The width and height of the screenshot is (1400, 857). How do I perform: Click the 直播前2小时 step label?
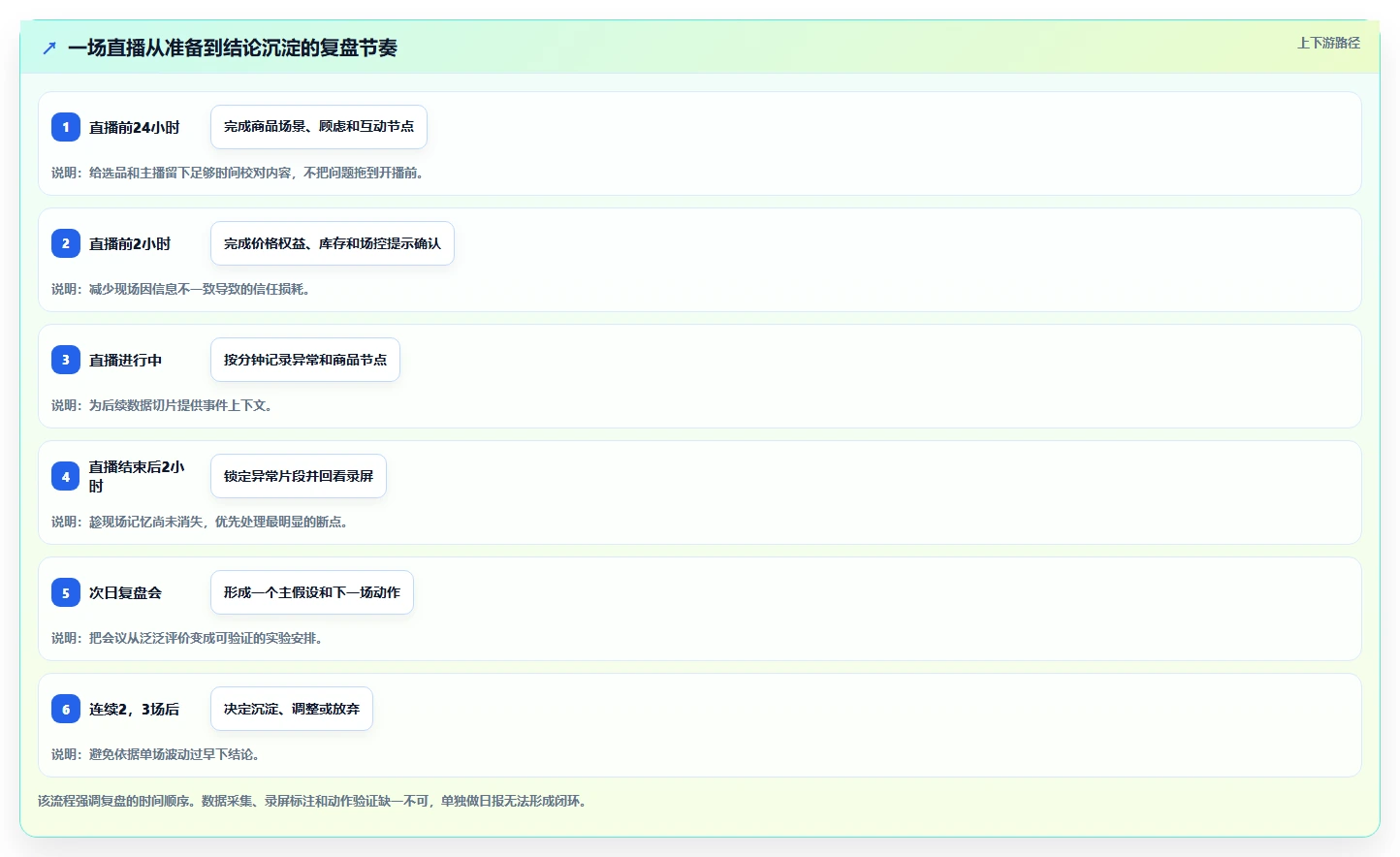click(130, 243)
